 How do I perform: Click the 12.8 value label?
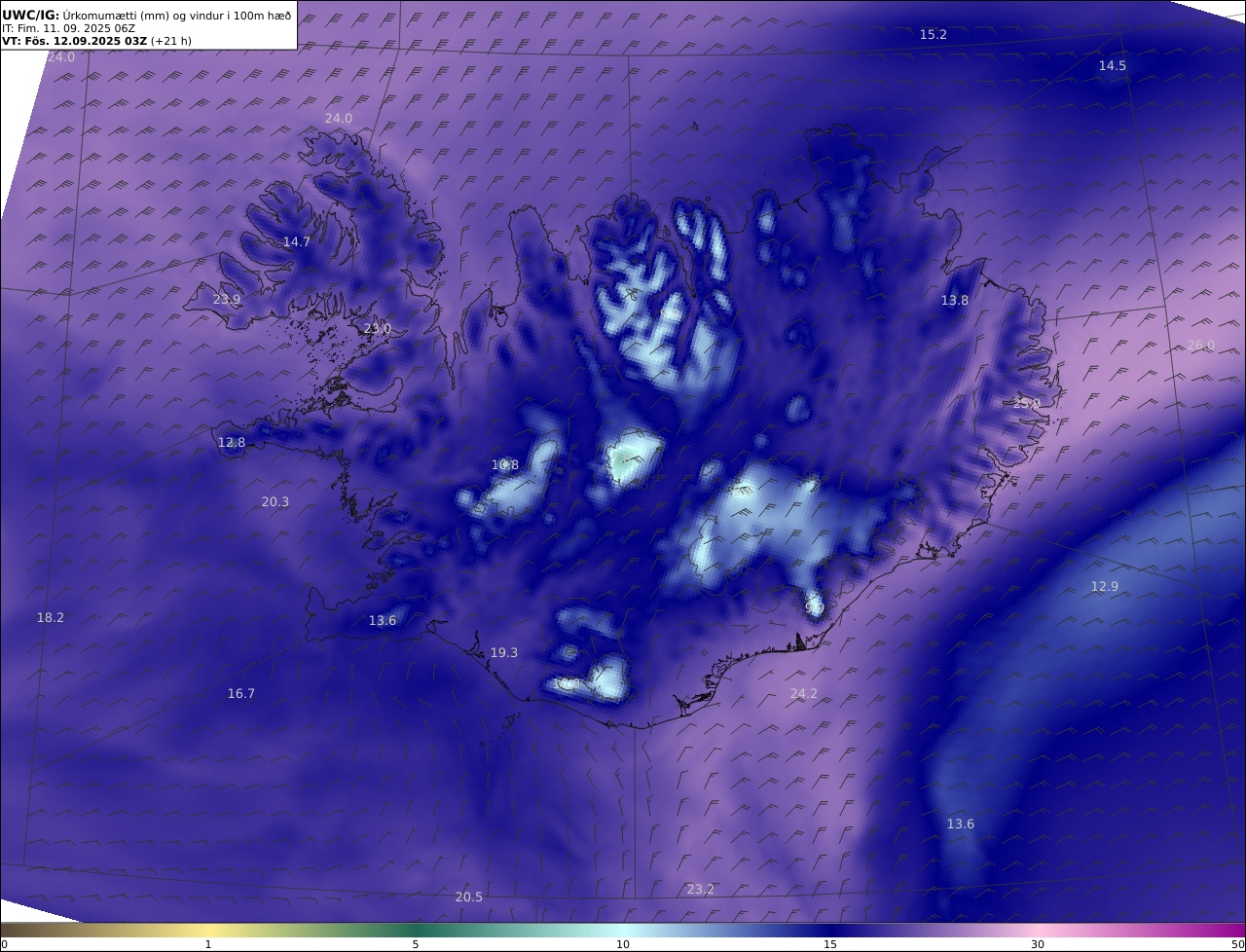tap(232, 442)
